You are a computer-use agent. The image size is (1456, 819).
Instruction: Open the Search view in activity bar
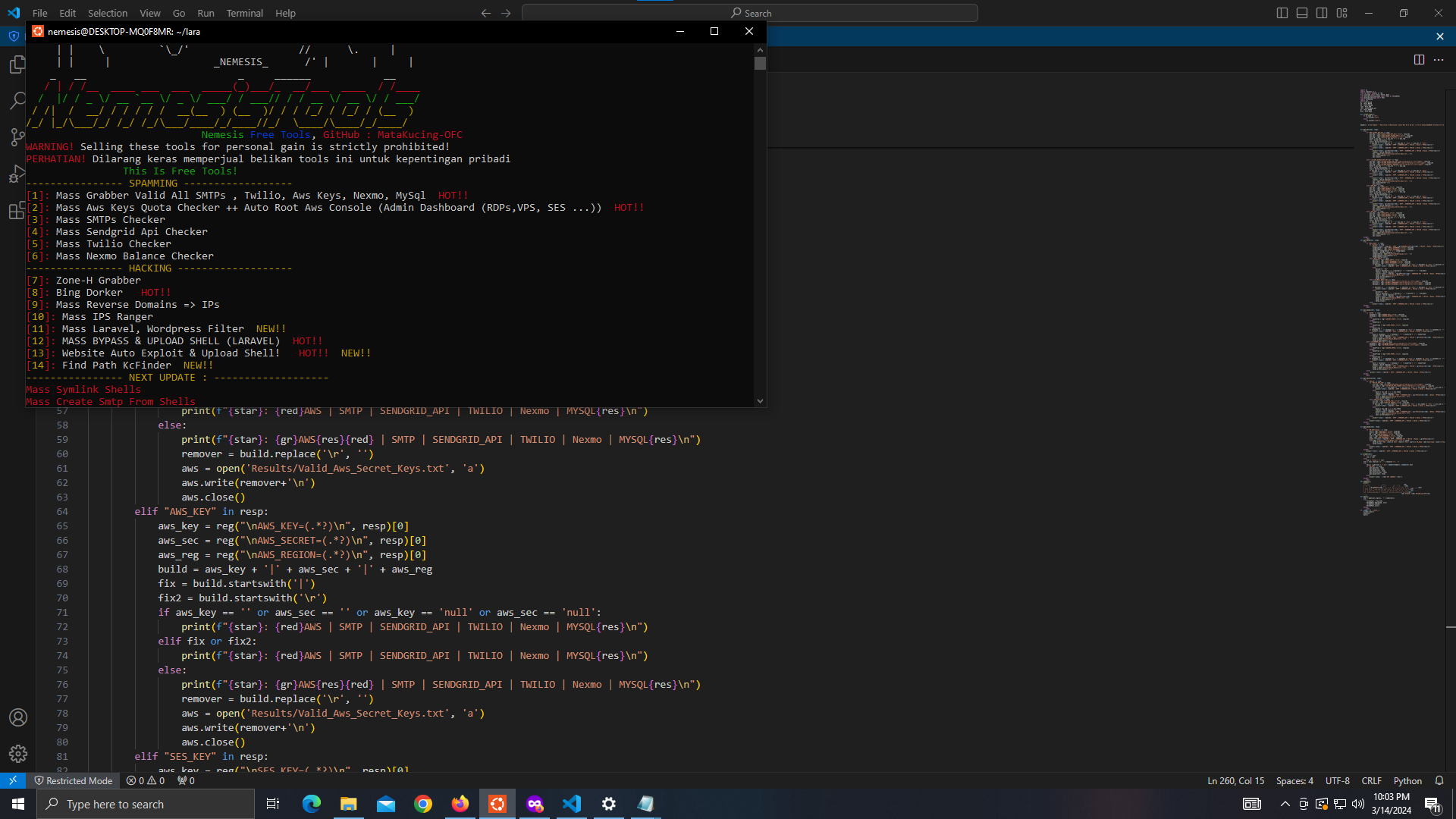(x=17, y=101)
